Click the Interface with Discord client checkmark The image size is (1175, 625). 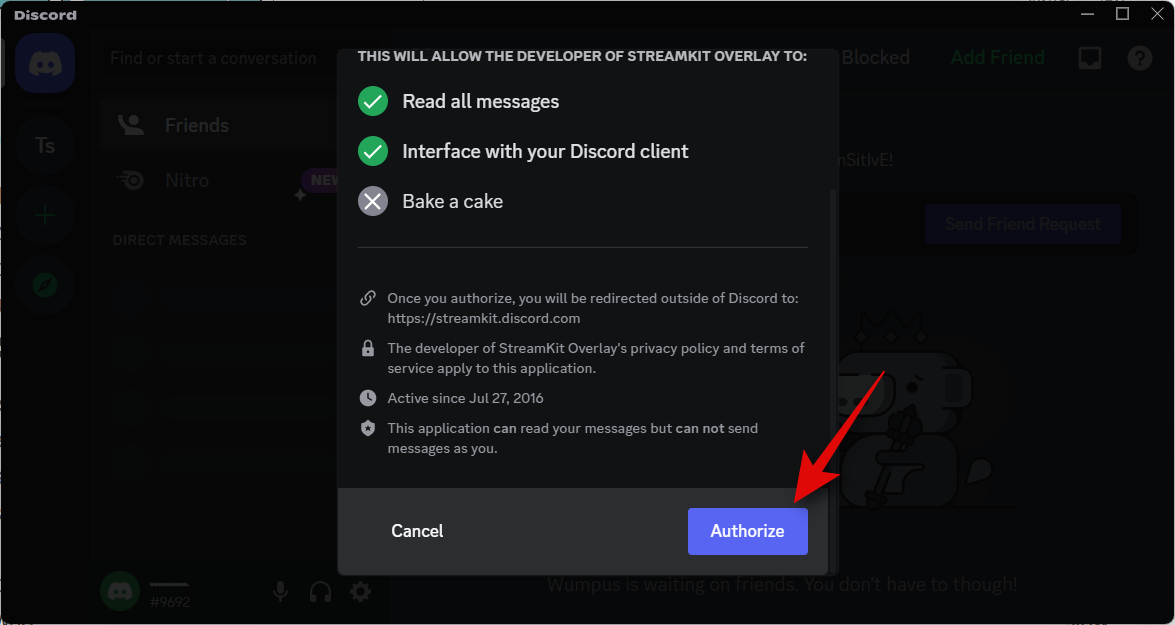coord(373,151)
